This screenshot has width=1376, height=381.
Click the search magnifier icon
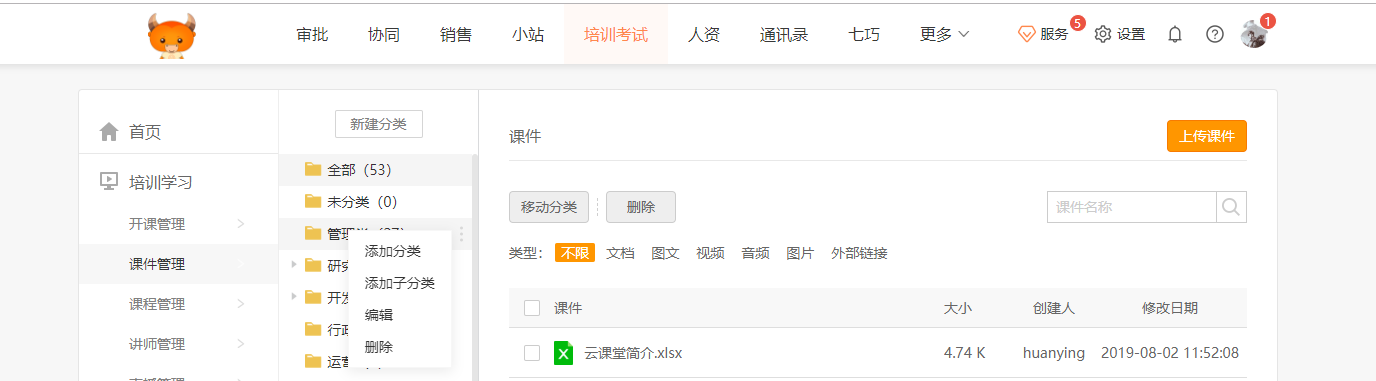point(1231,207)
